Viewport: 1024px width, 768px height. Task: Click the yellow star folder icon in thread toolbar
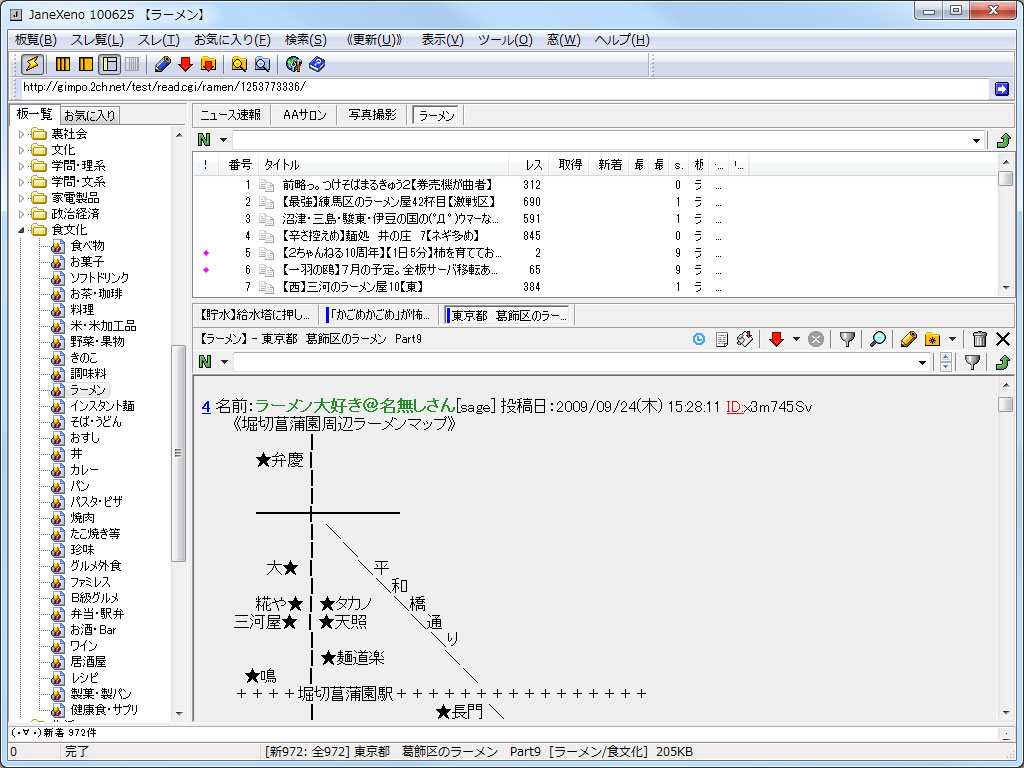(932, 339)
